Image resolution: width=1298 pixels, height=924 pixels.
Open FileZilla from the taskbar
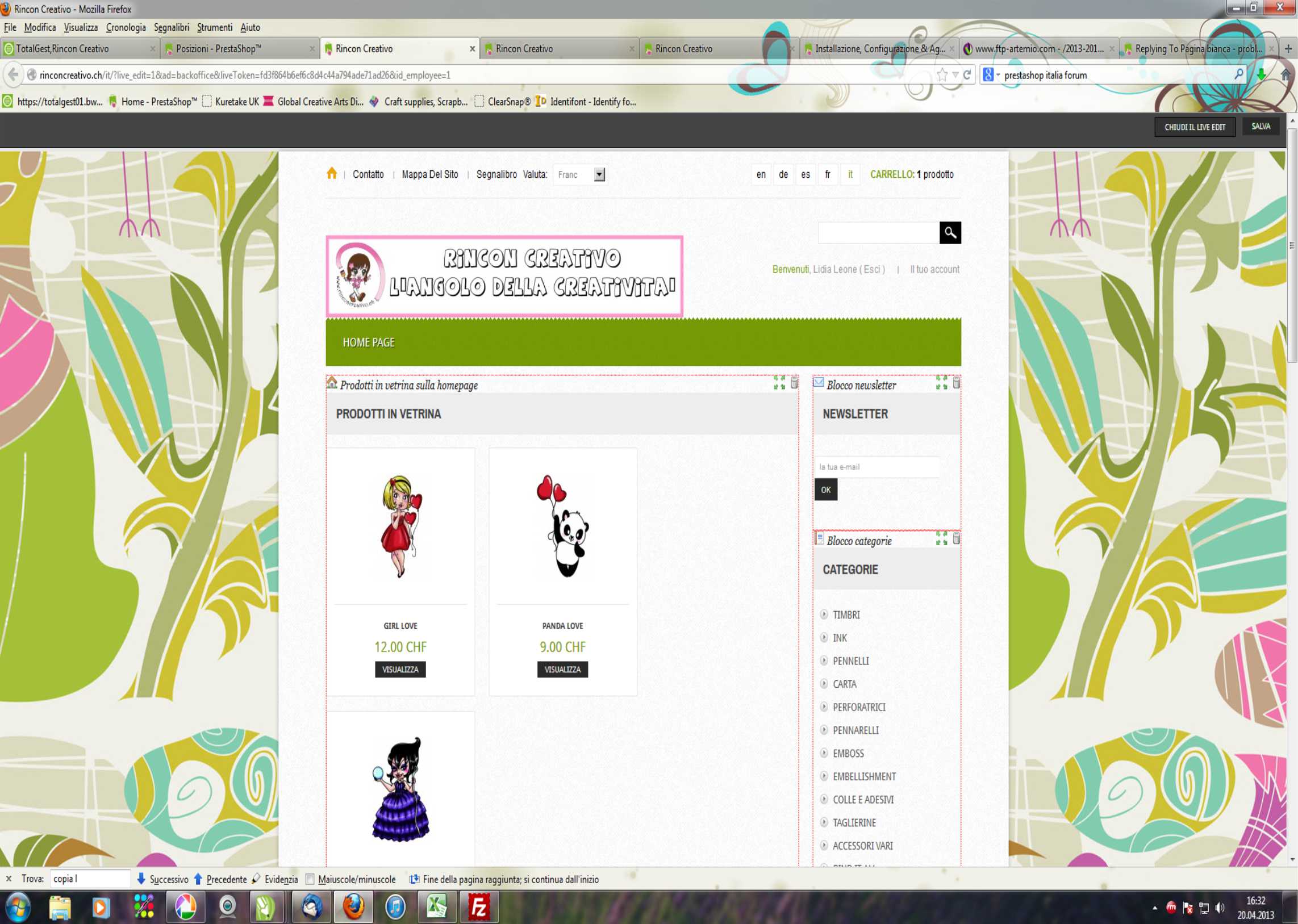[x=478, y=906]
